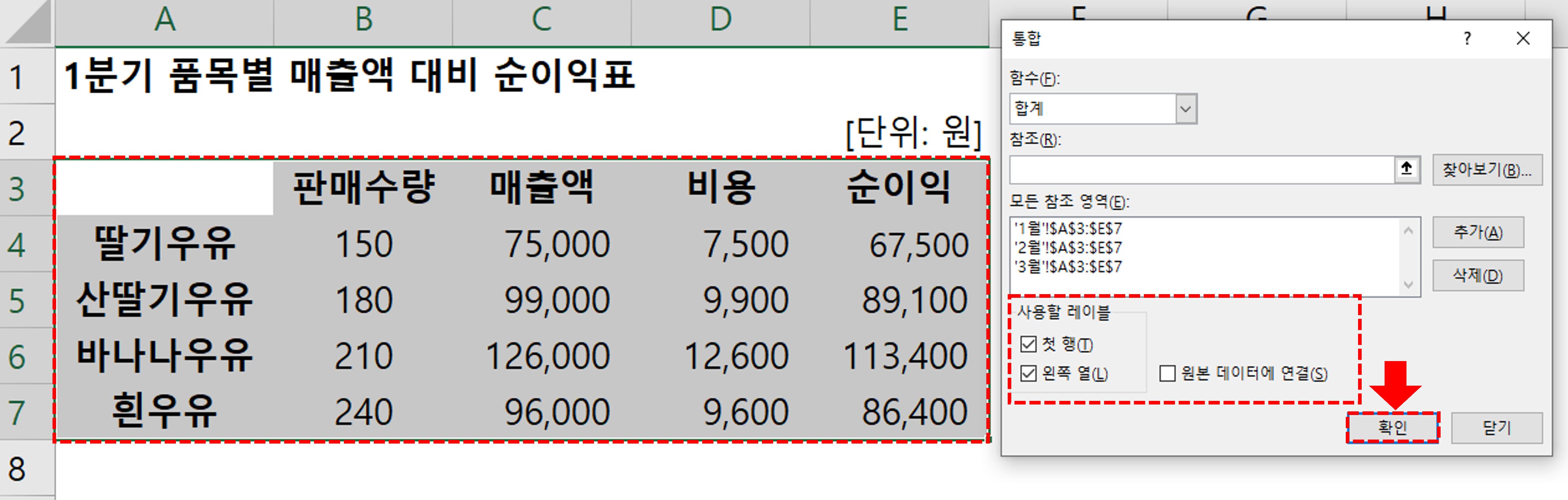Screen dimensions: 1568x500
Task: Click the cell with value 150
Action: [x=363, y=244]
